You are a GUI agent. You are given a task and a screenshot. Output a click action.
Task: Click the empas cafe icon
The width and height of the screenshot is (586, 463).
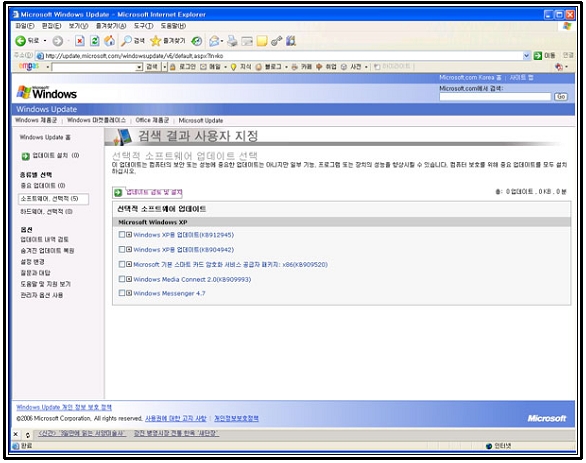point(295,67)
